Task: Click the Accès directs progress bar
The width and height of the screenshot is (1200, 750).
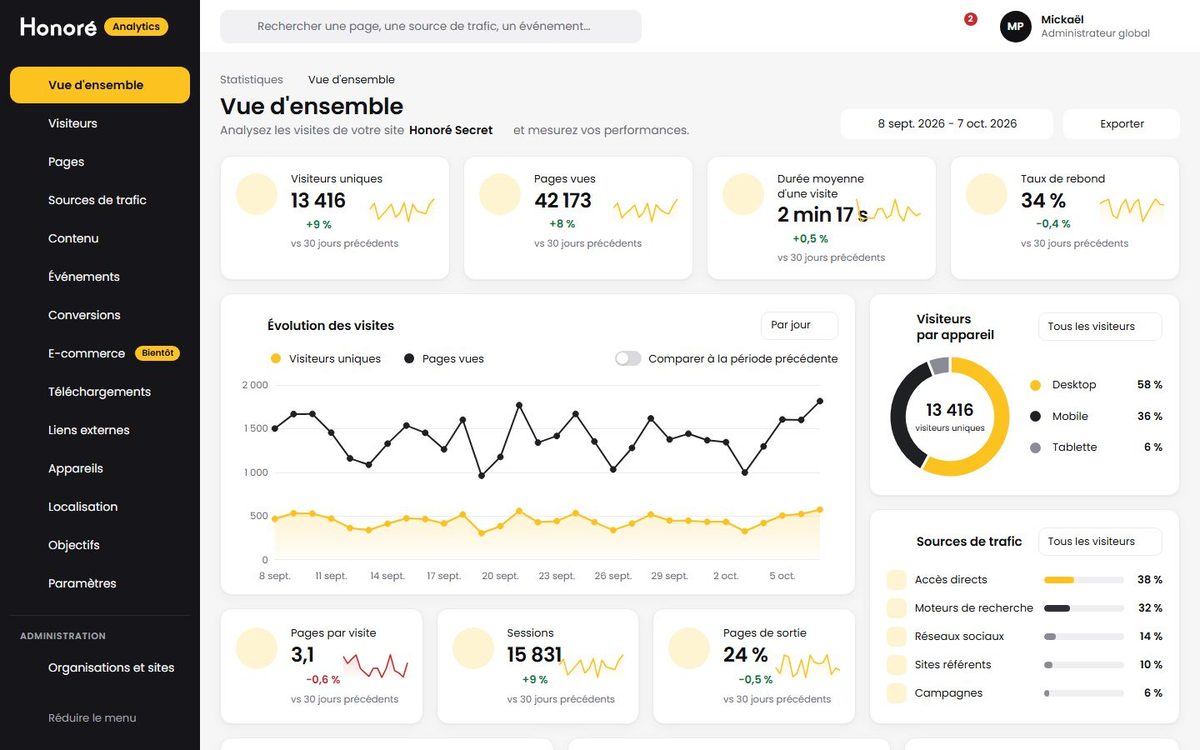Action: [1084, 580]
